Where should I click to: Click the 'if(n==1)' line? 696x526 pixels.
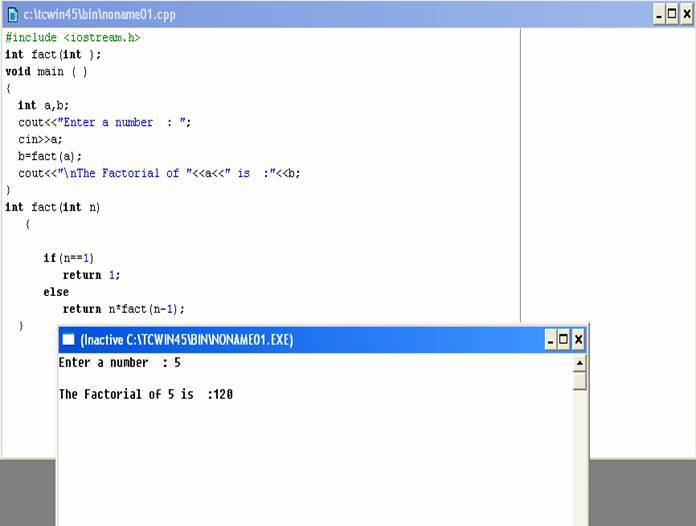[x=69, y=258]
